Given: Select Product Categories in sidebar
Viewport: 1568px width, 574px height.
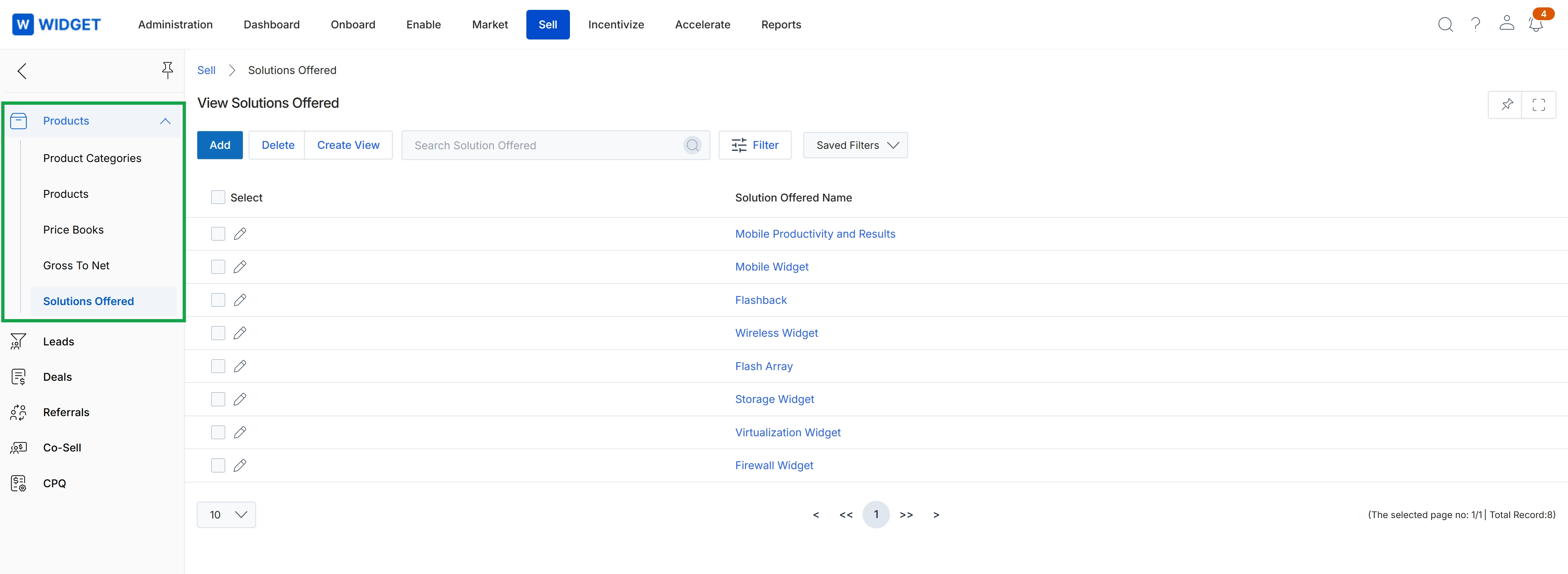Looking at the screenshot, I should tap(92, 158).
